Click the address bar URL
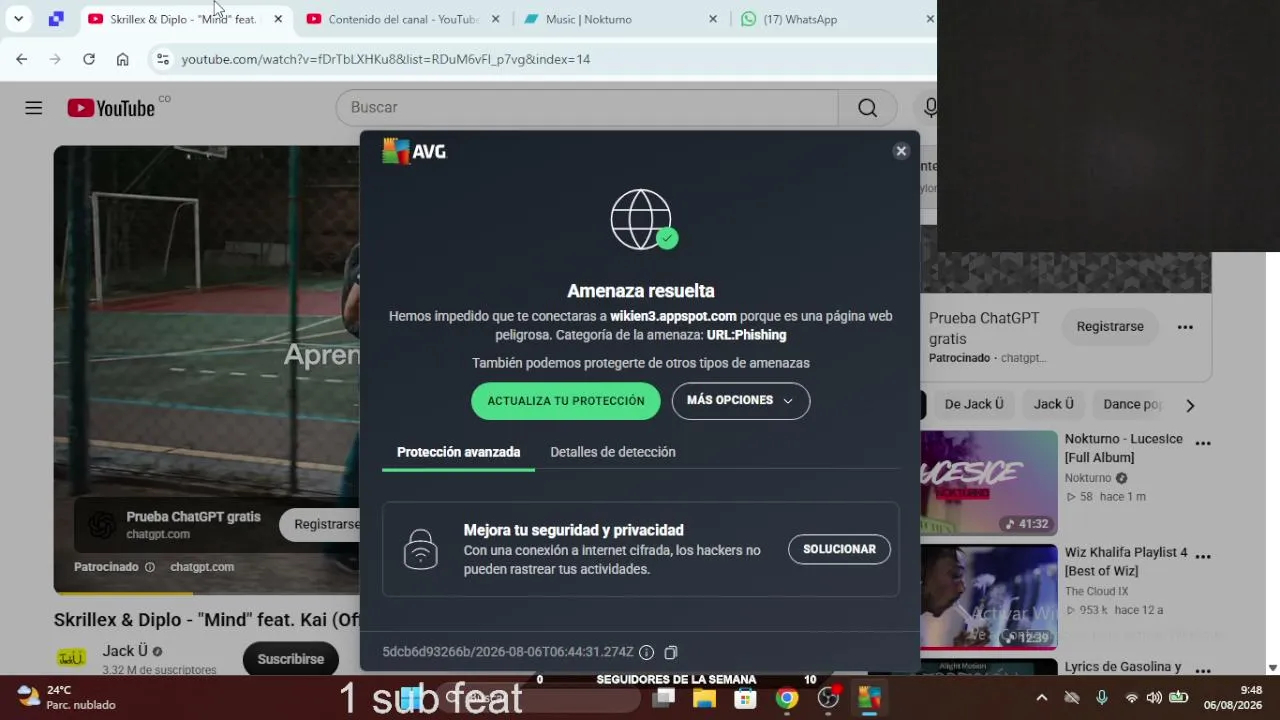This screenshot has height=720, width=1280. coord(386,59)
